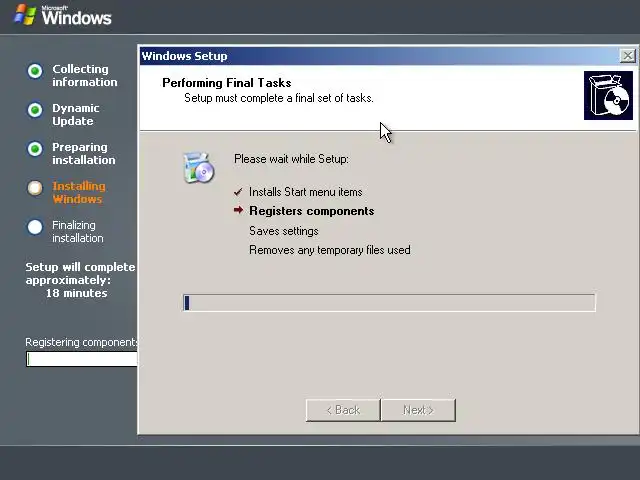This screenshot has width=640, height=480.
Task: Click the 'Dynamic Update' label
Action: click(76, 115)
